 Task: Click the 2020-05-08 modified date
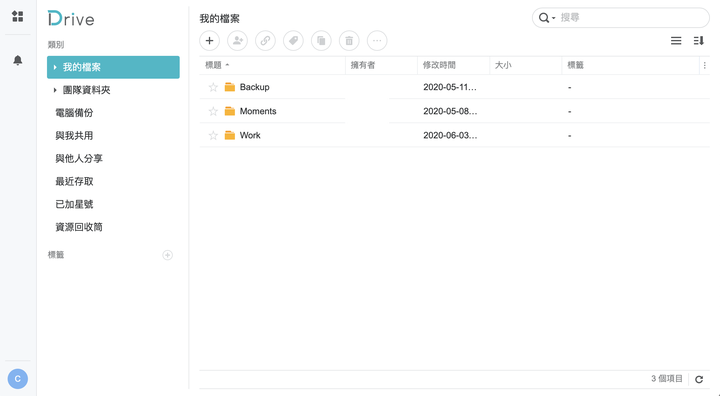point(450,111)
